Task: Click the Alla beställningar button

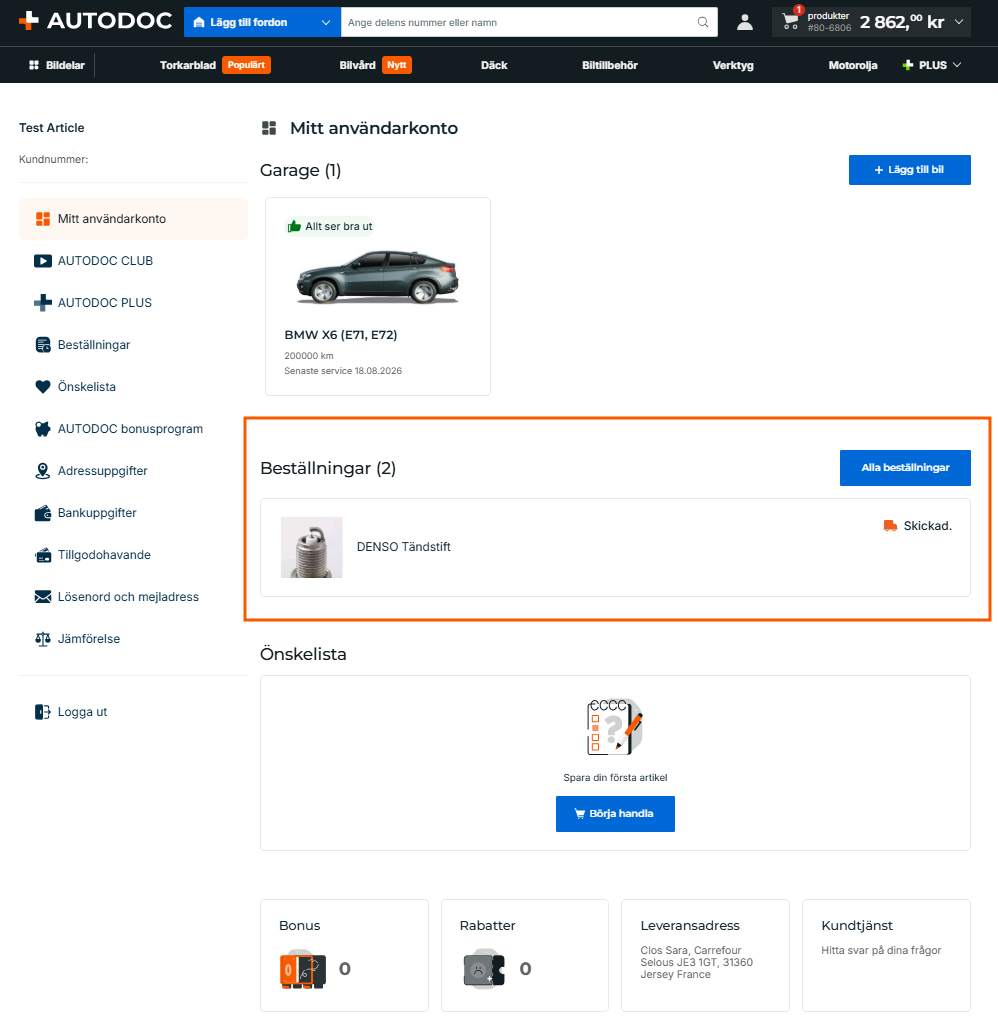Action: click(905, 468)
